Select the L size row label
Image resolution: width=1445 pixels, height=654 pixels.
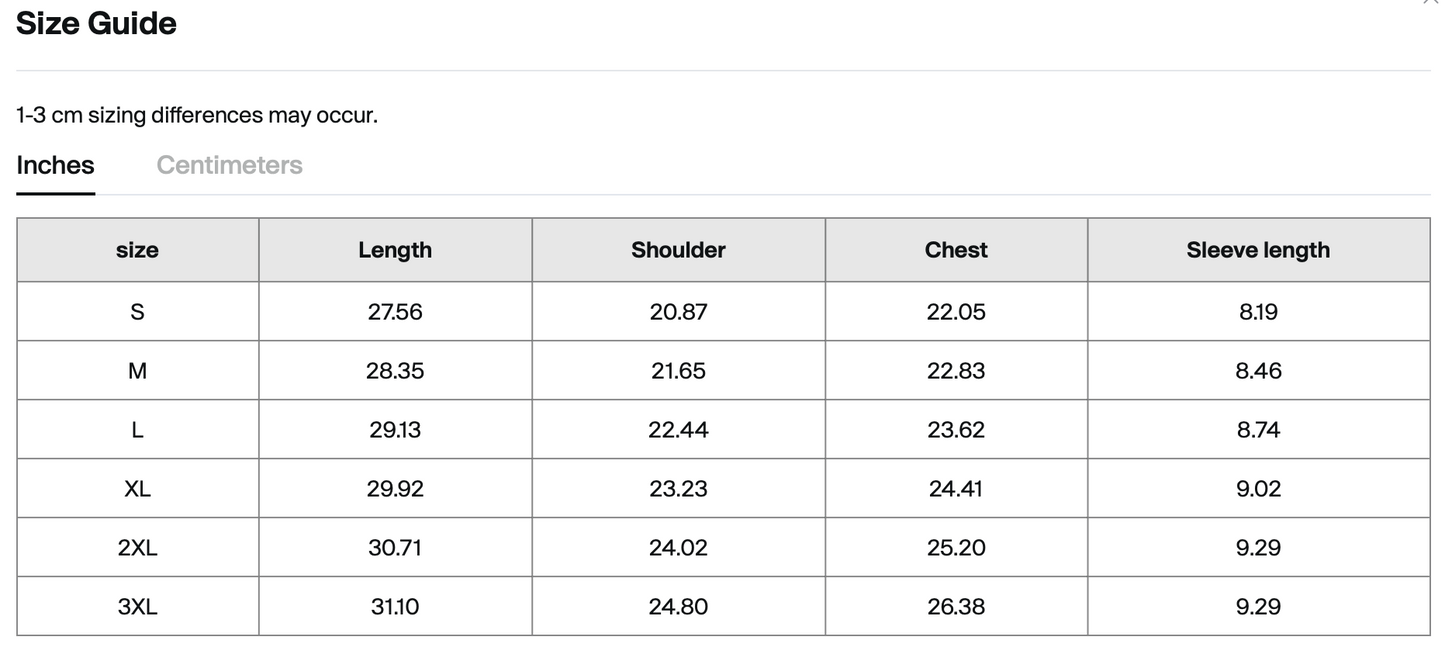(137, 430)
